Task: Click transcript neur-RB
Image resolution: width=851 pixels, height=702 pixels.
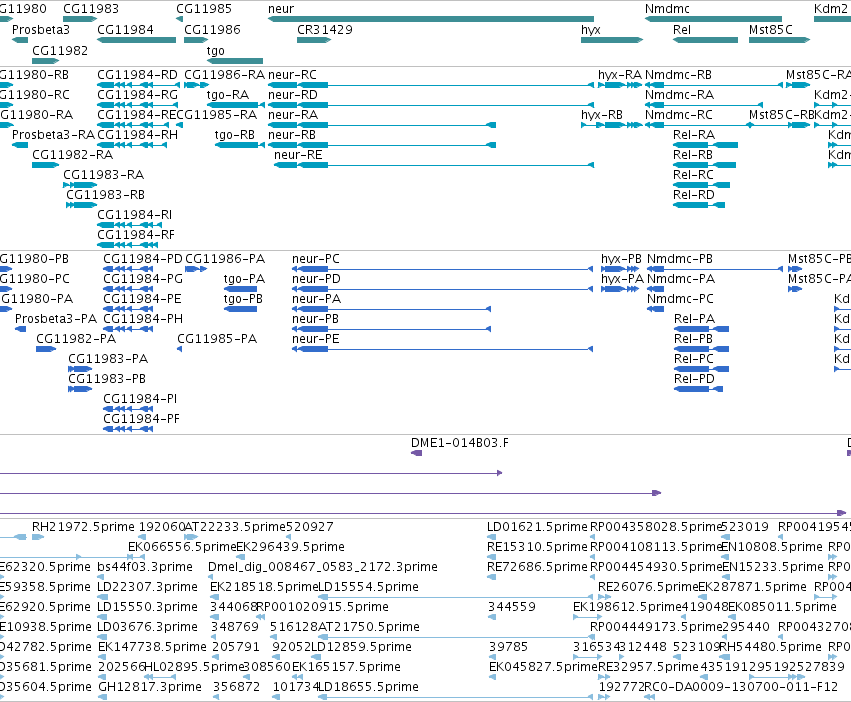Action: click(x=291, y=135)
